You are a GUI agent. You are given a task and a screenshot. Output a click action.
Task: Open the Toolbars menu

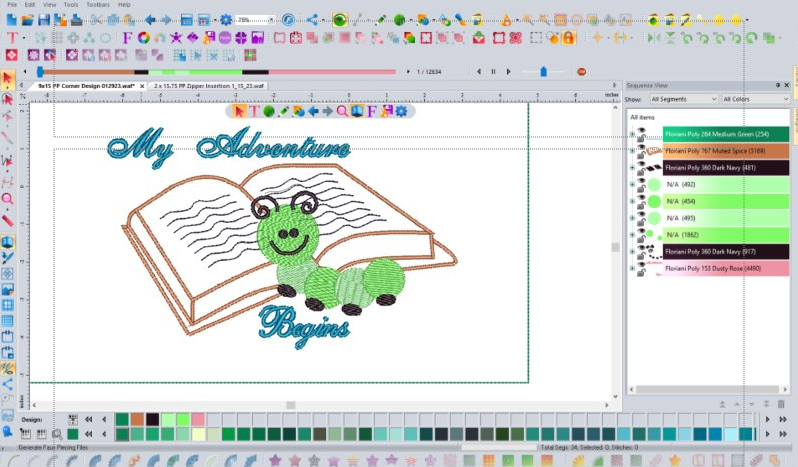tap(97, 5)
